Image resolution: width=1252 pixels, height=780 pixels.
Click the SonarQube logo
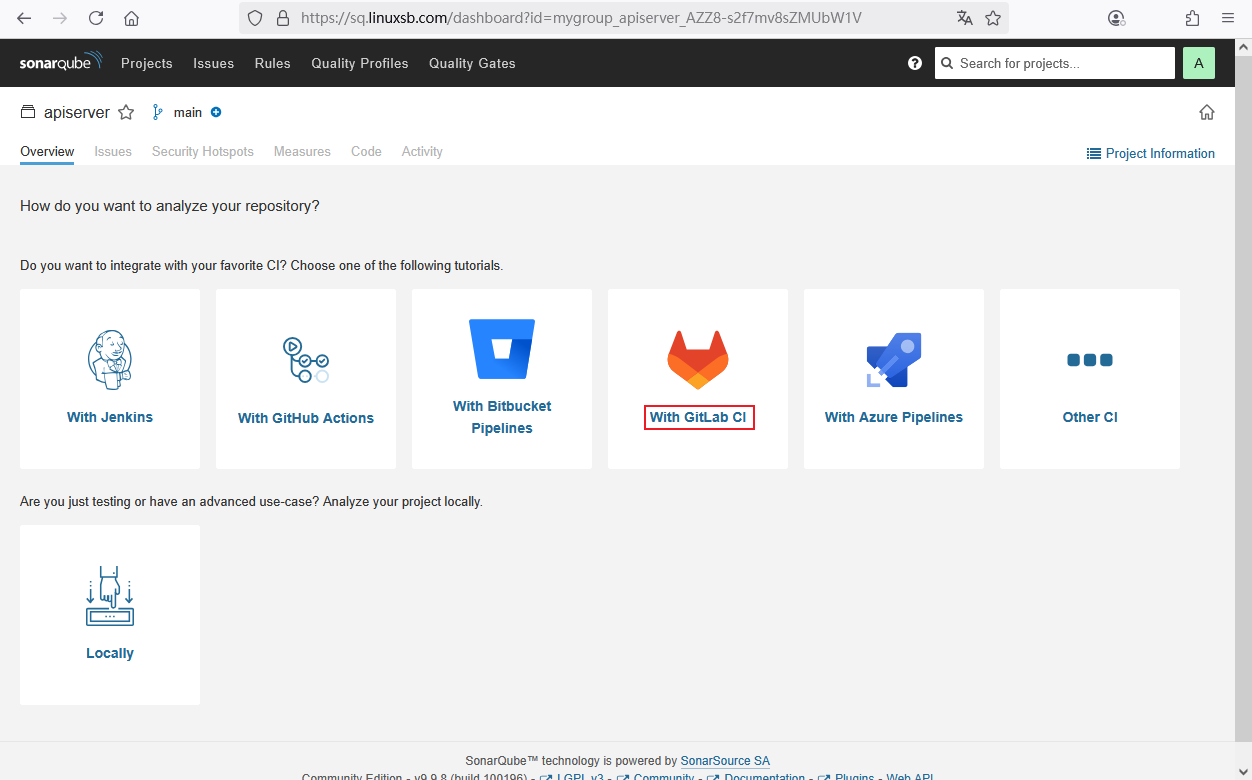pos(61,62)
